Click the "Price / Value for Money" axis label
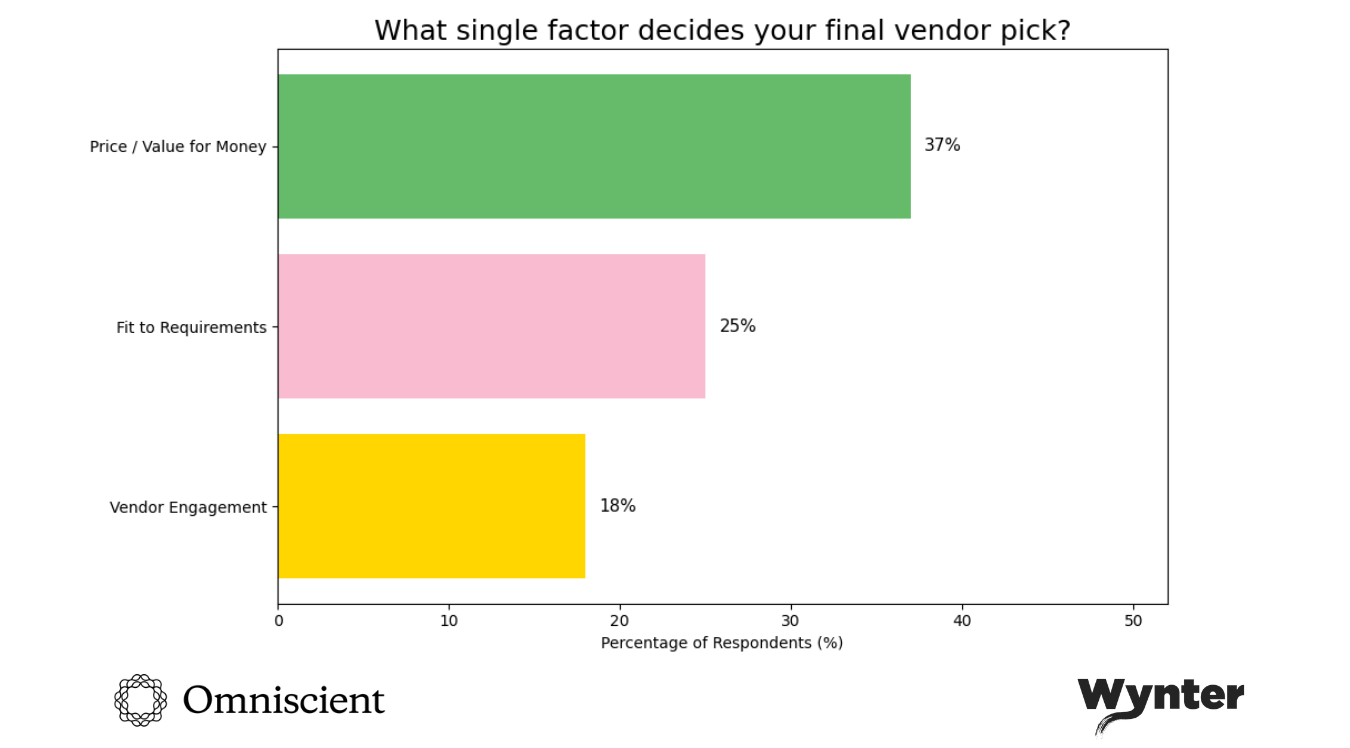This screenshot has width=1350, height=748. pyautogui.click(x=178, y=147)
